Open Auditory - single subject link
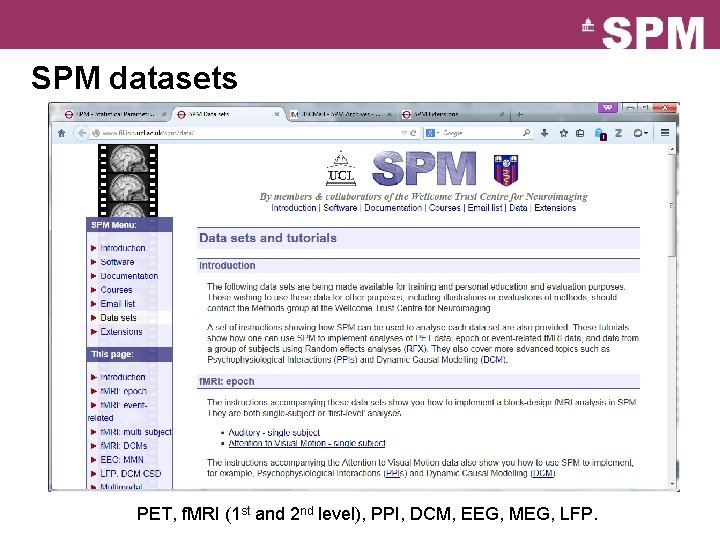Screen dimensions: 720x540 tap(274, 433)
